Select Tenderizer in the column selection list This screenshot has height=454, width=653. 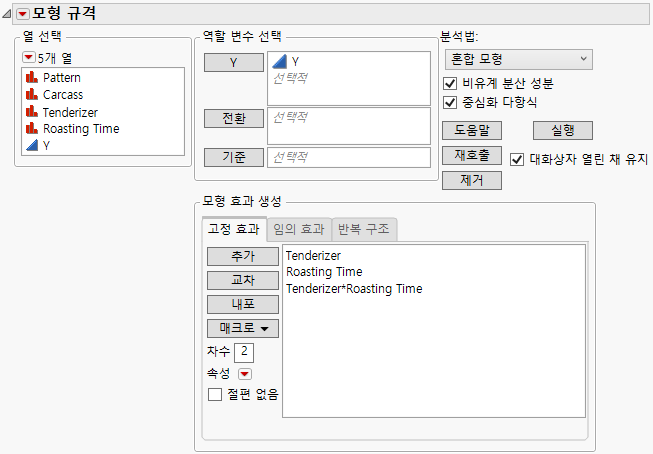[70, 112]
